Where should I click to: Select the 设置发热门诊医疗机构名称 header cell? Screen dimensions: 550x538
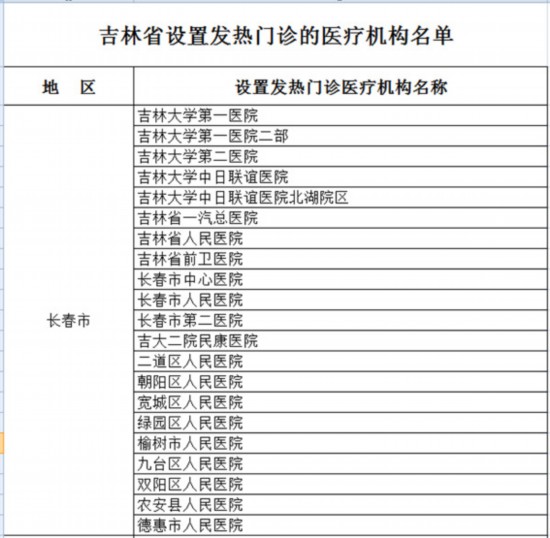click(341, 86)
